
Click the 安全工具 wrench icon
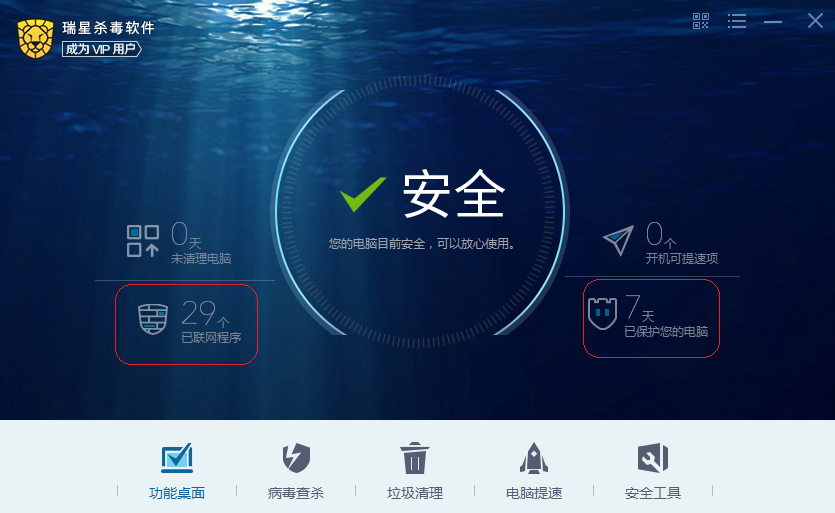click(653, 458)
